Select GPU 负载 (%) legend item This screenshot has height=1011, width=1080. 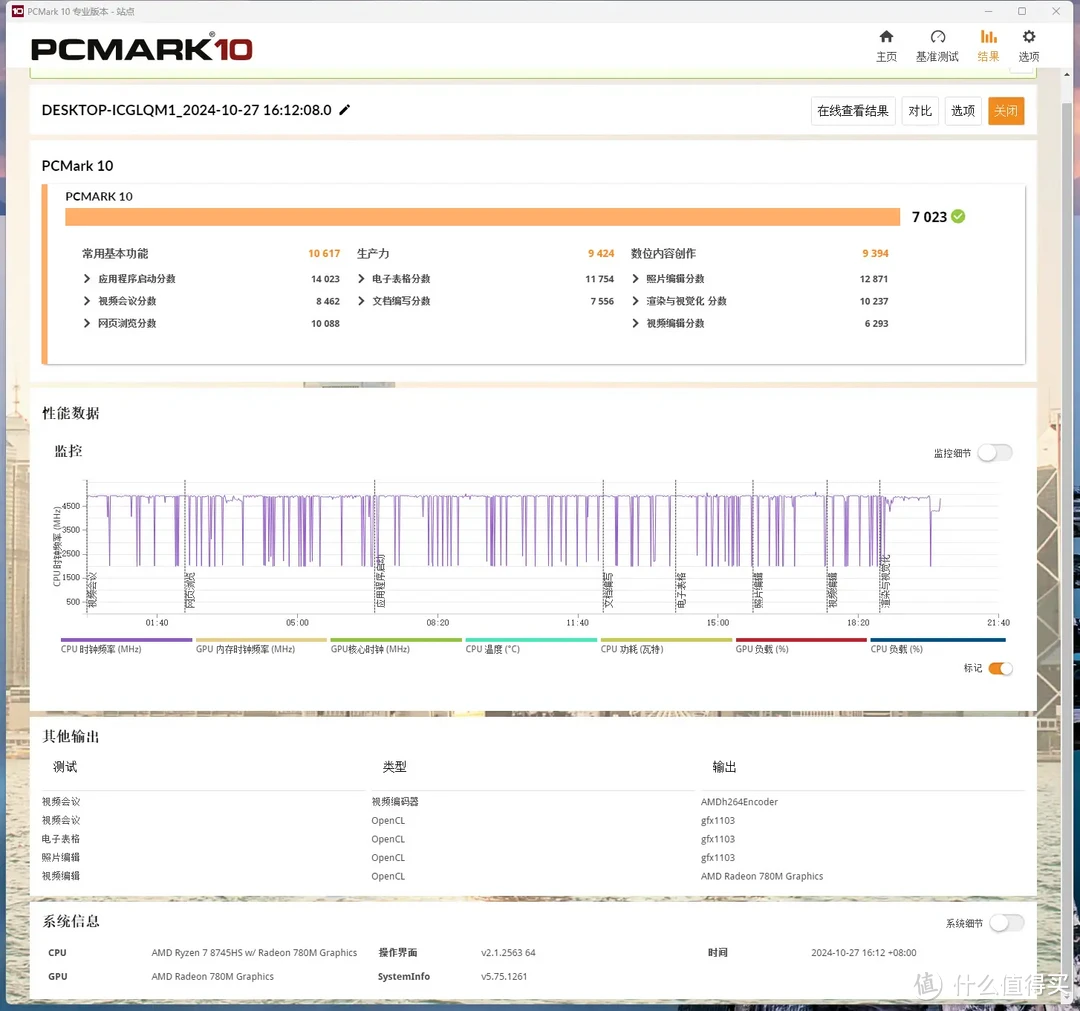801,646
